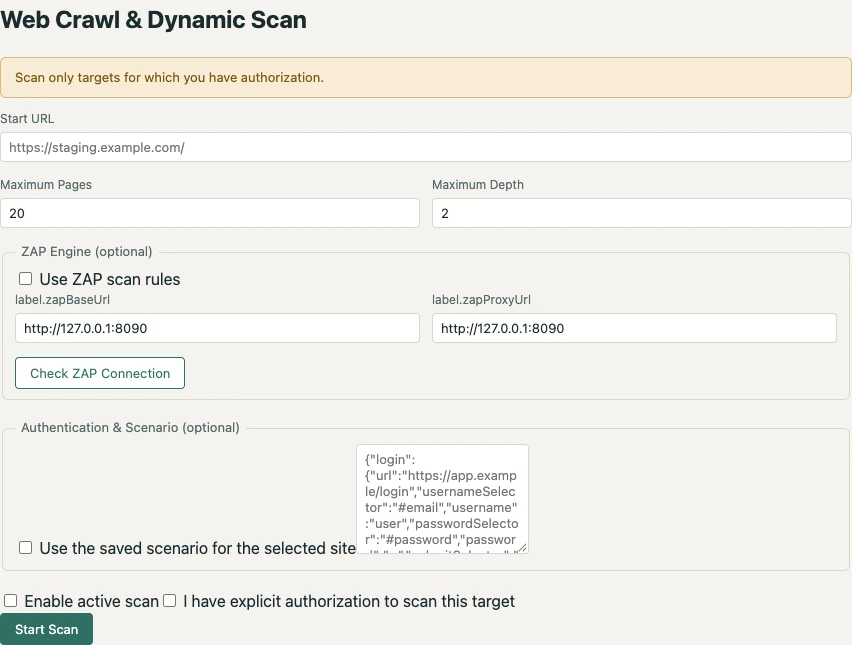
Task: Click the zapProxyUrl input field
Action: (x=634, y=328)
